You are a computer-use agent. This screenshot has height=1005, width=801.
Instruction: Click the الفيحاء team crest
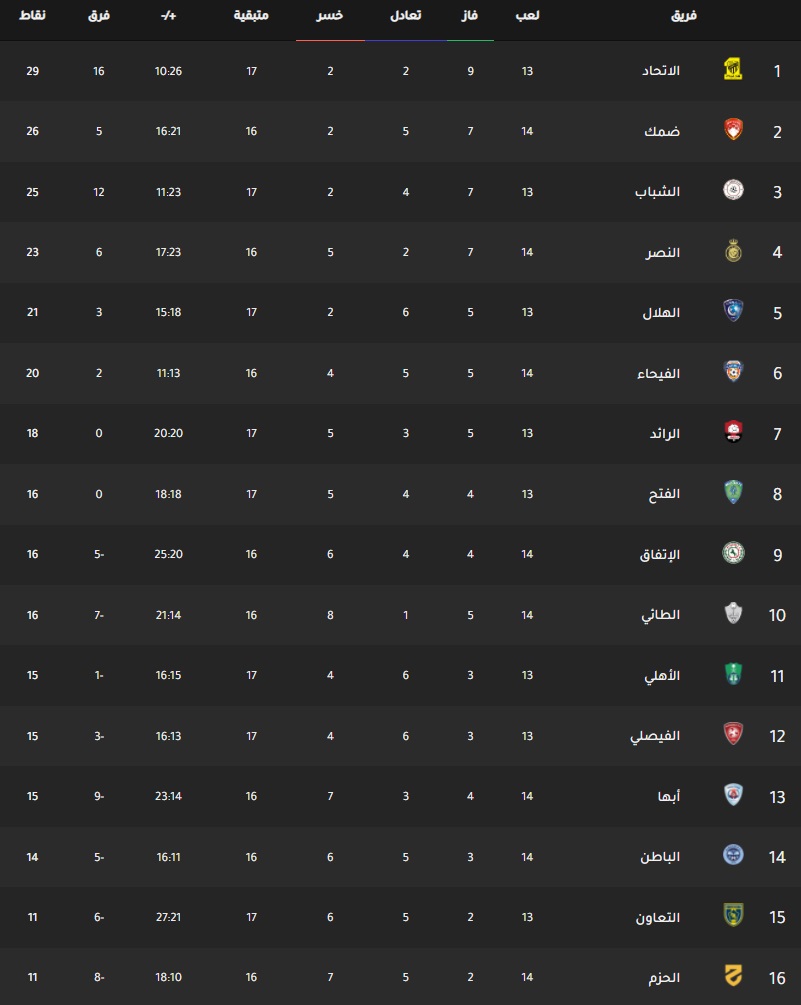coord(733,372)
